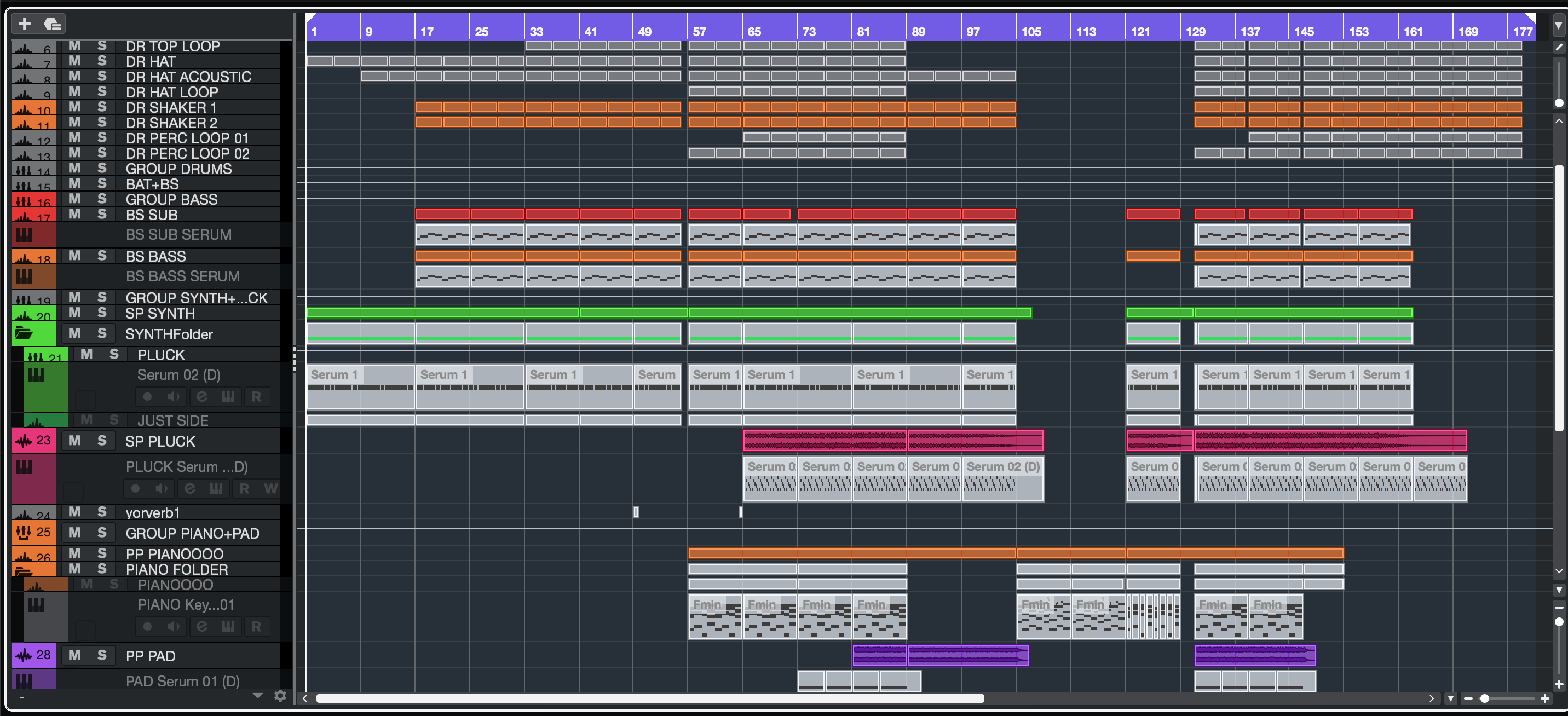Image resolution: width=1568 pixels, height=716 pixels.
Task: Select the GROUP SYNTH+...CK track name
Action: coord(197,298)
